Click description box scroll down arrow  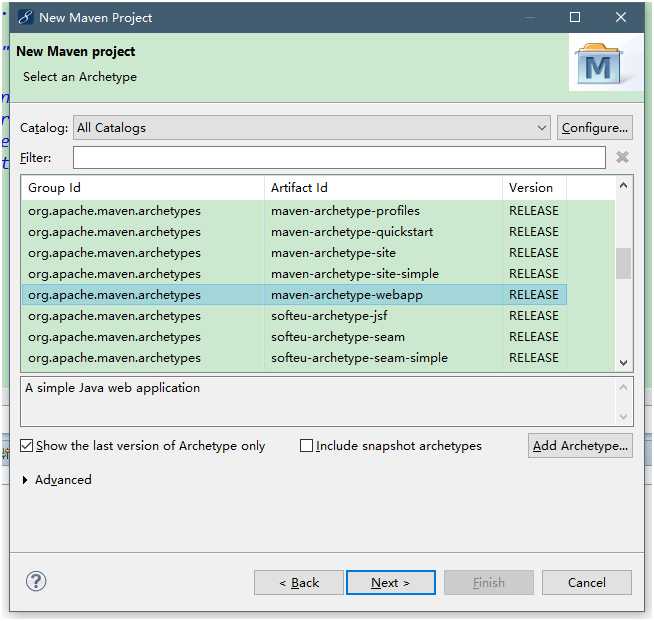pyautogui.click(x=624, y=416)
